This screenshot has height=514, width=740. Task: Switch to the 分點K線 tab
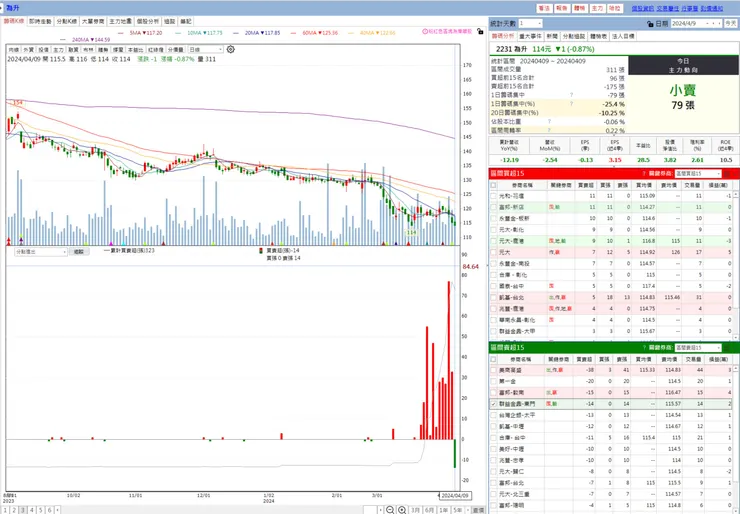click(x=67, y=22)
